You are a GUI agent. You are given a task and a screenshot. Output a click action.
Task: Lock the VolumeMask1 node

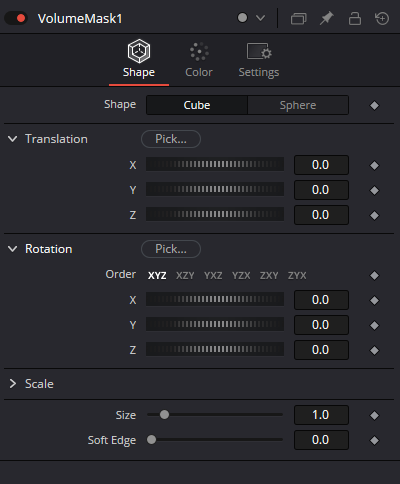click(x=355, y=18)
